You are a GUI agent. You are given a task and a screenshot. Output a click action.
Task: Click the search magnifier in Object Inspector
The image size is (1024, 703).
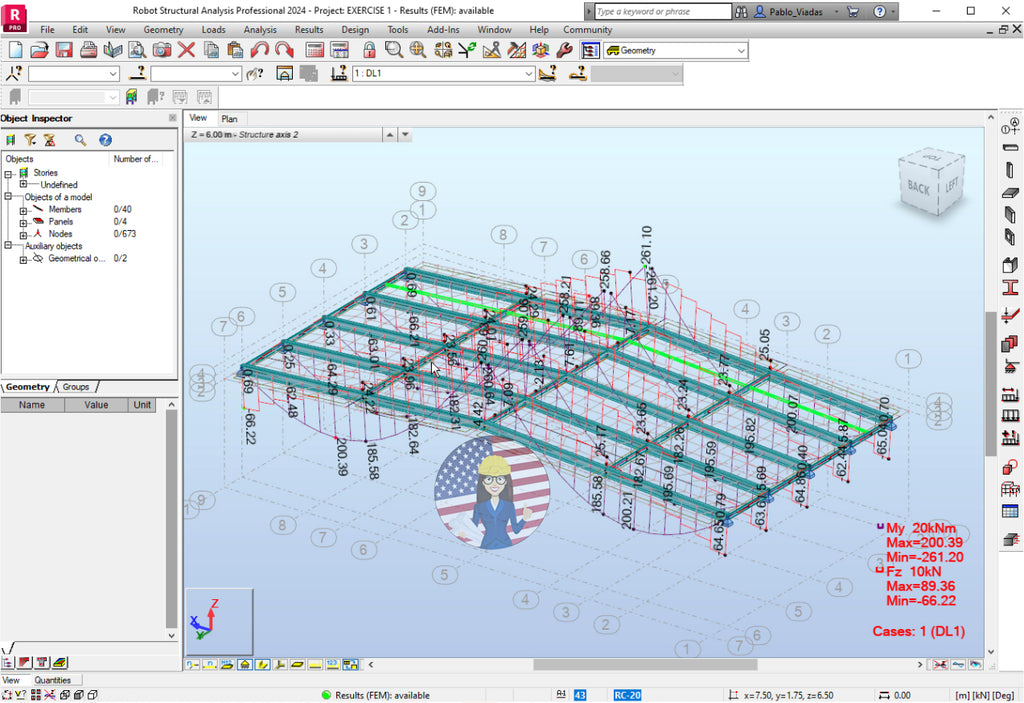pyautogui.click(x=81, y=140)
